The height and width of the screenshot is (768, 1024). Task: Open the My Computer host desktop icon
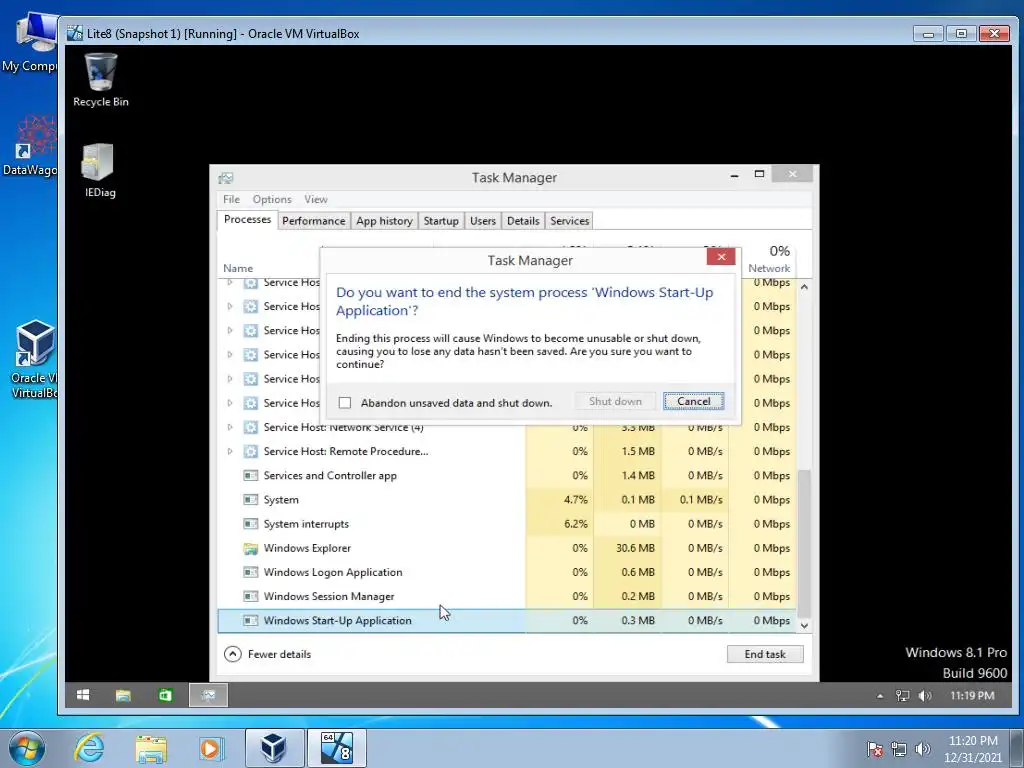[x=30, y=42]
